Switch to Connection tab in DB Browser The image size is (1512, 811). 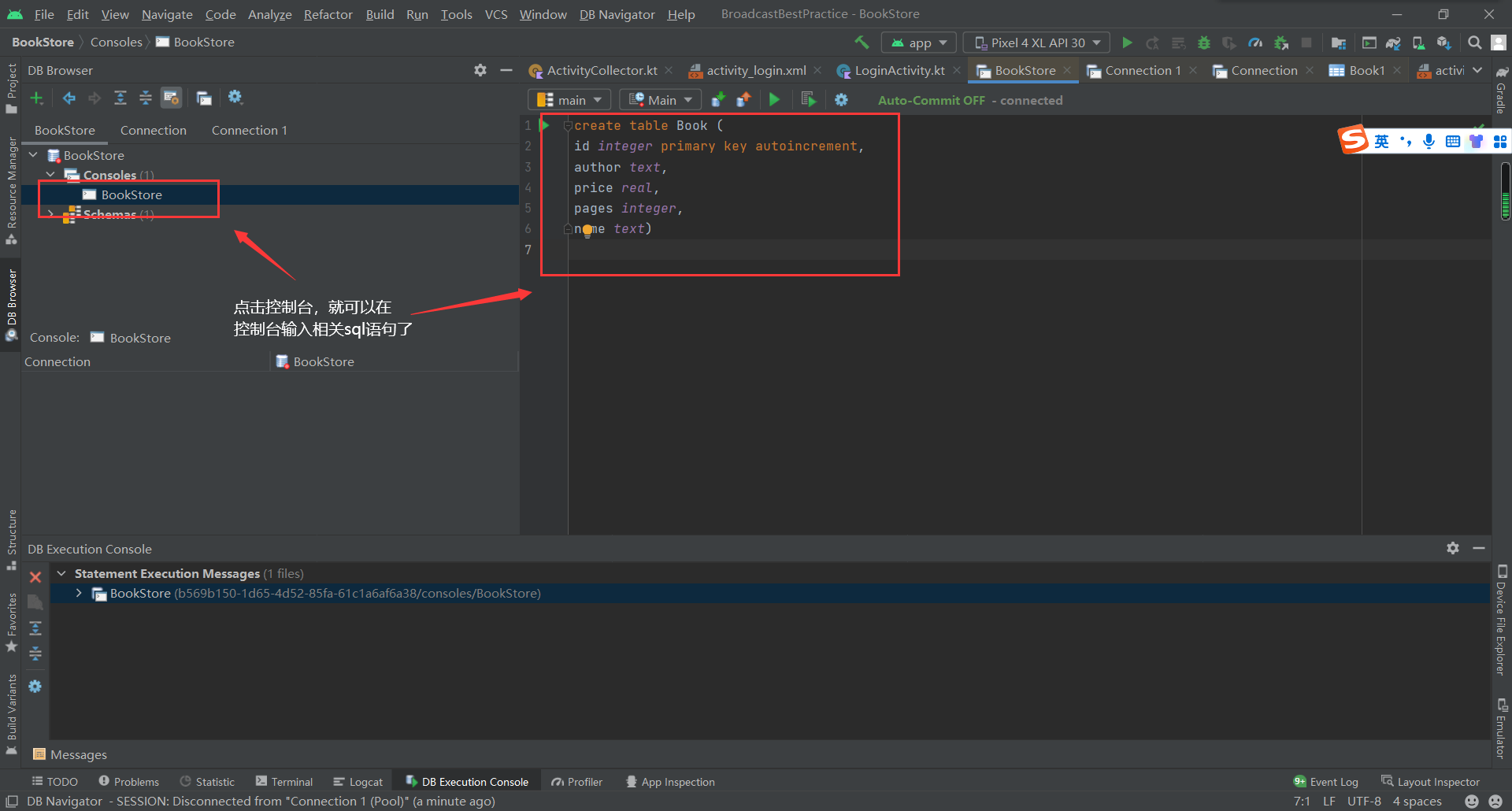(154, 130)
